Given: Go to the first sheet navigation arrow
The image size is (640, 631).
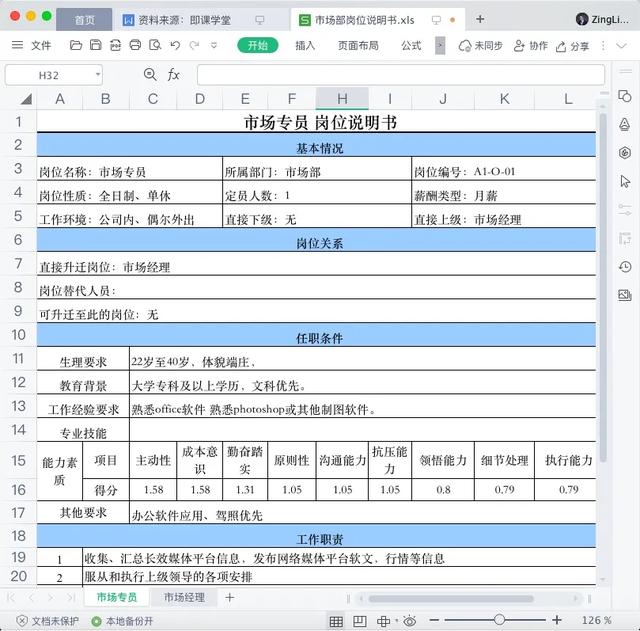Looking at the screenshot, I should (x=11, y=598).
